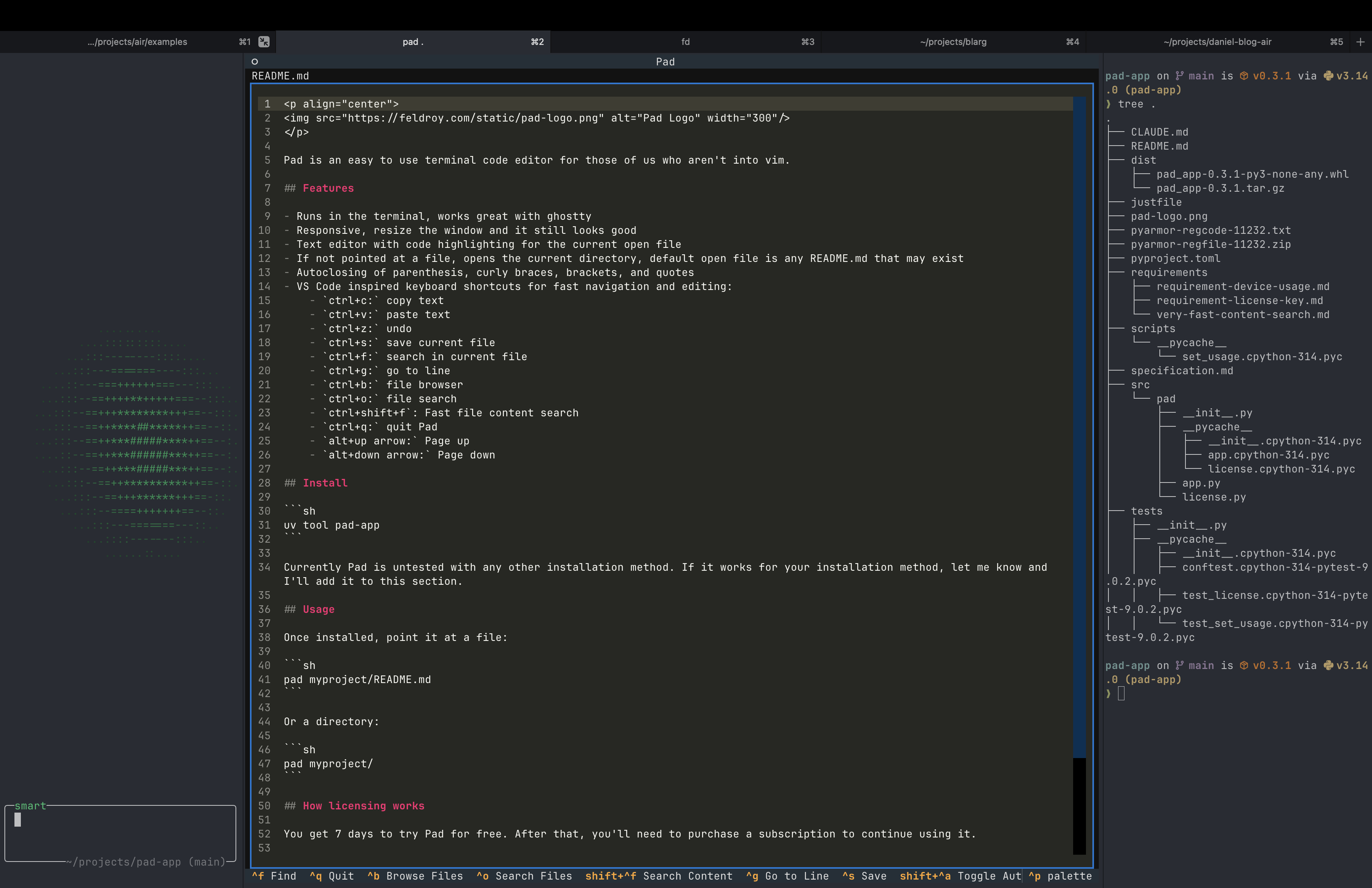The image size is (1372, 888).
Task: Click the git branch icon in bottom prompt
Action: tap(1179, 665)
